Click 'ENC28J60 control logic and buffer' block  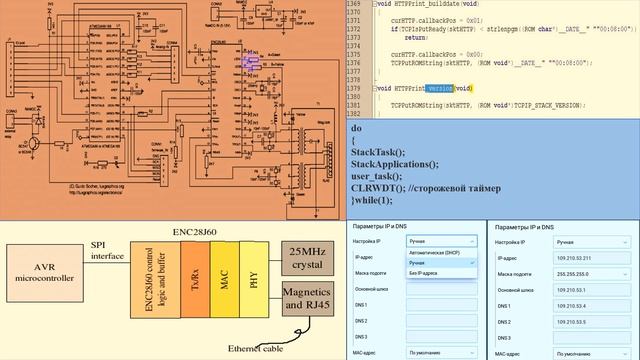click(x=155, y=280)
